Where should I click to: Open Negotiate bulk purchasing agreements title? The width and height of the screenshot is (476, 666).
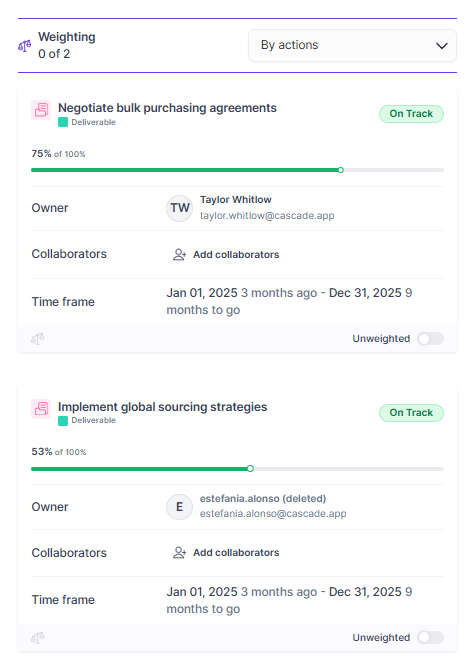pos(167,108)
